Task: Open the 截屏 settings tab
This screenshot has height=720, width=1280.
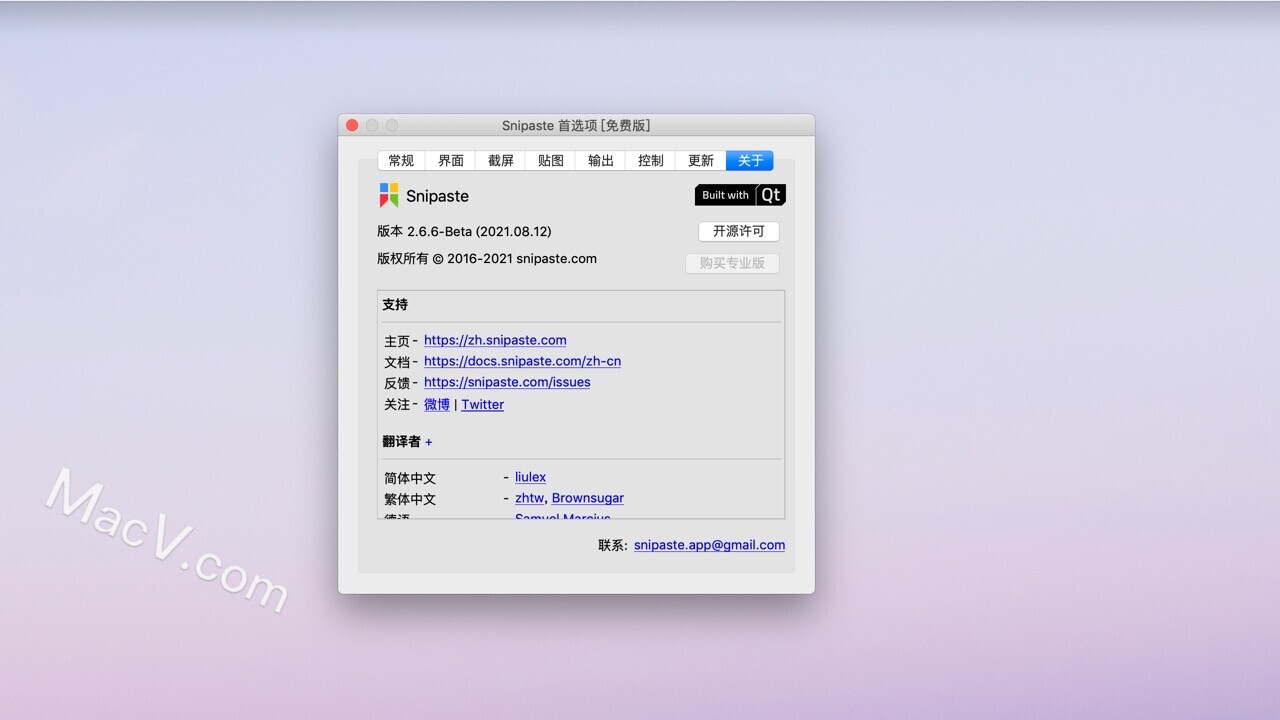Action: pos(500,160)
